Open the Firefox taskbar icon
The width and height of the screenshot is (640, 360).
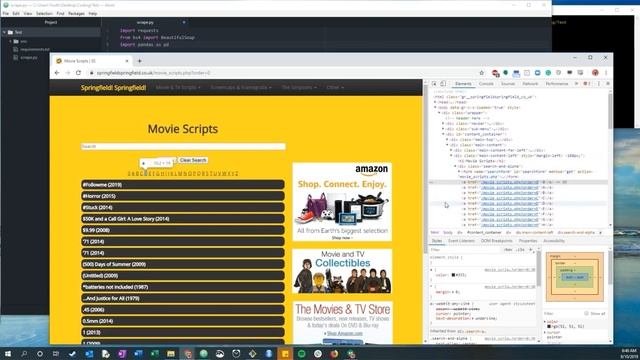click(334, 353)
